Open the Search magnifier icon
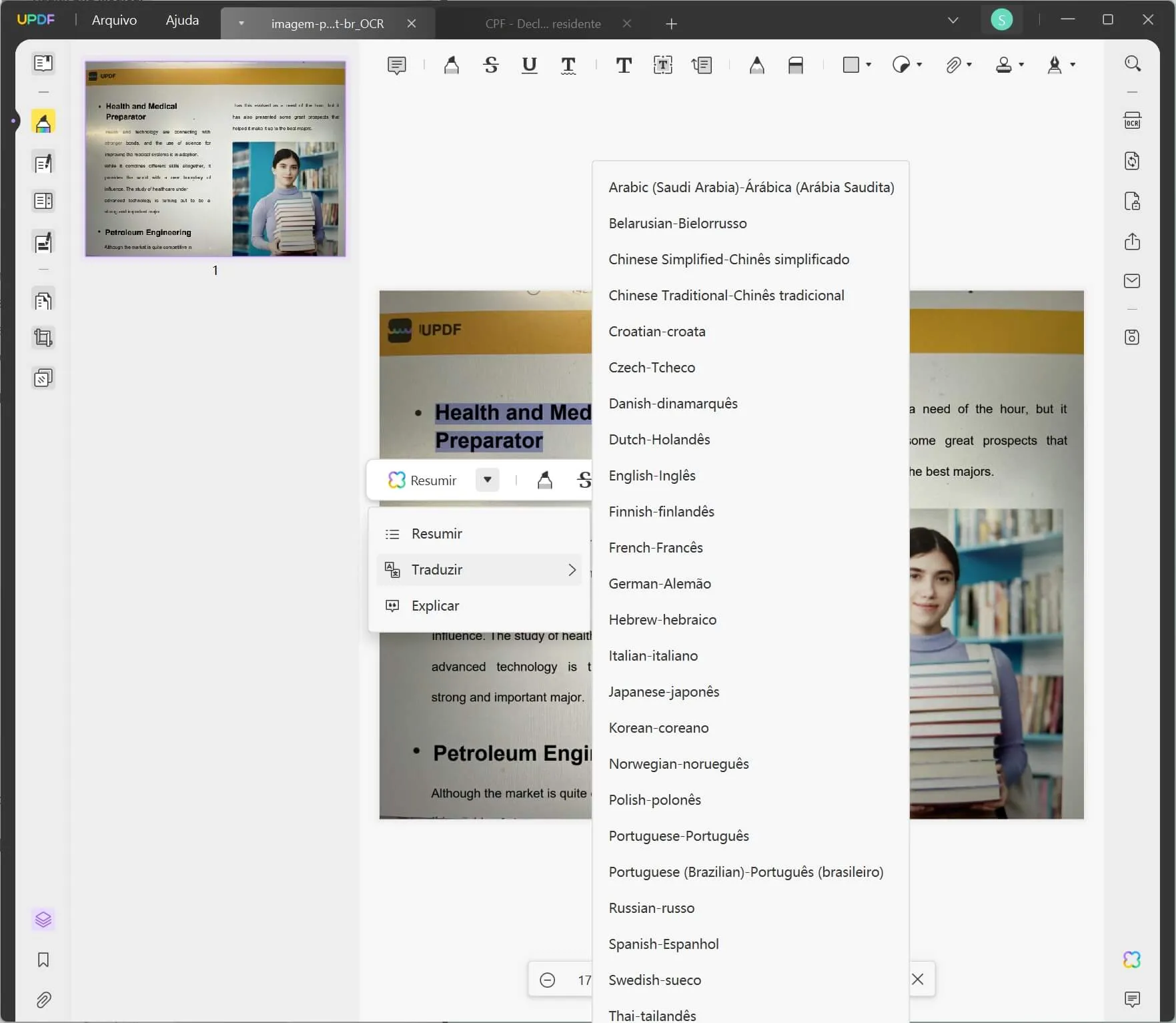 [x=1133, y=63]
